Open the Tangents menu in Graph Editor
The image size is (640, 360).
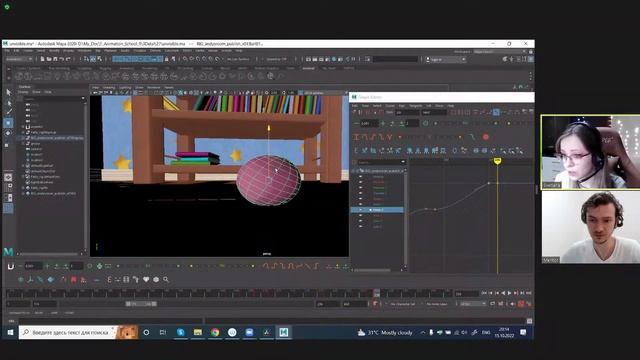[x=416, y=106]
